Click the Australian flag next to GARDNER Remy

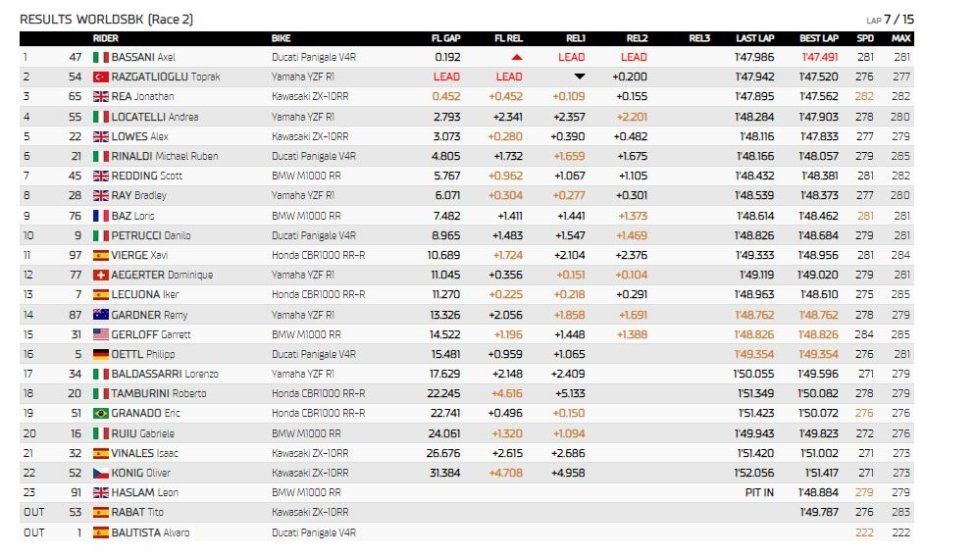click(100, 315)
